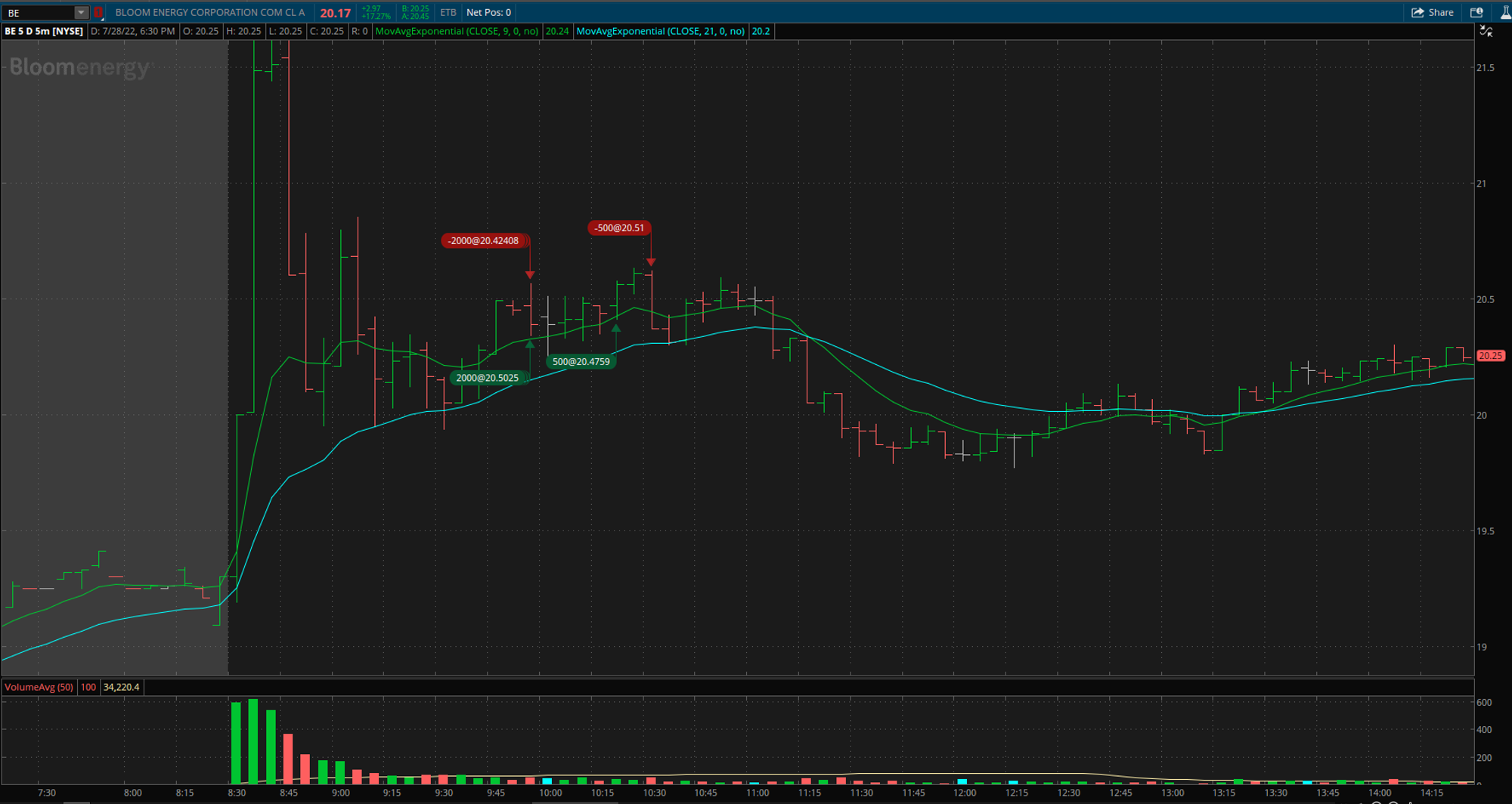
Task: Click the flask/beaker studies icon
Action: tap(1504, 12)
